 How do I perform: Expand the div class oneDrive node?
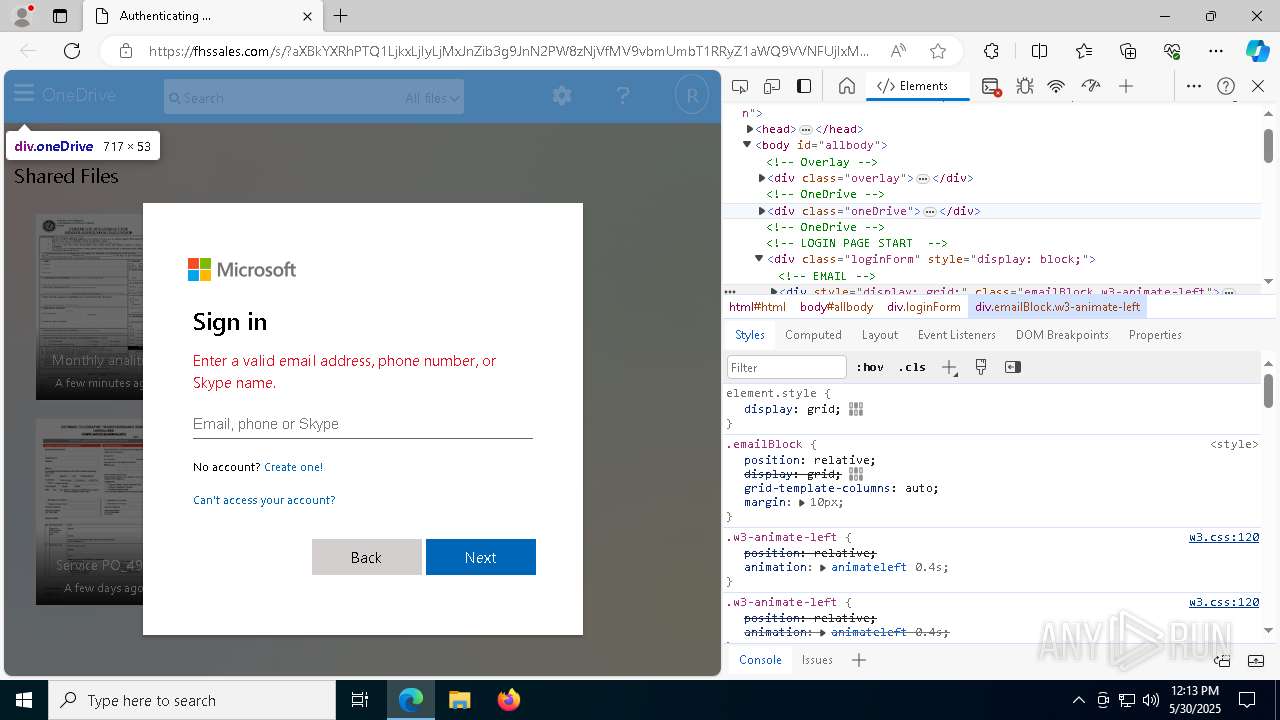click(x=762, y=211)
